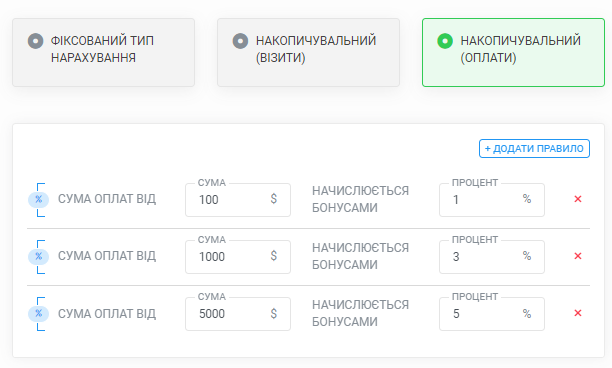Edit the Процент field with value 1

492,200
